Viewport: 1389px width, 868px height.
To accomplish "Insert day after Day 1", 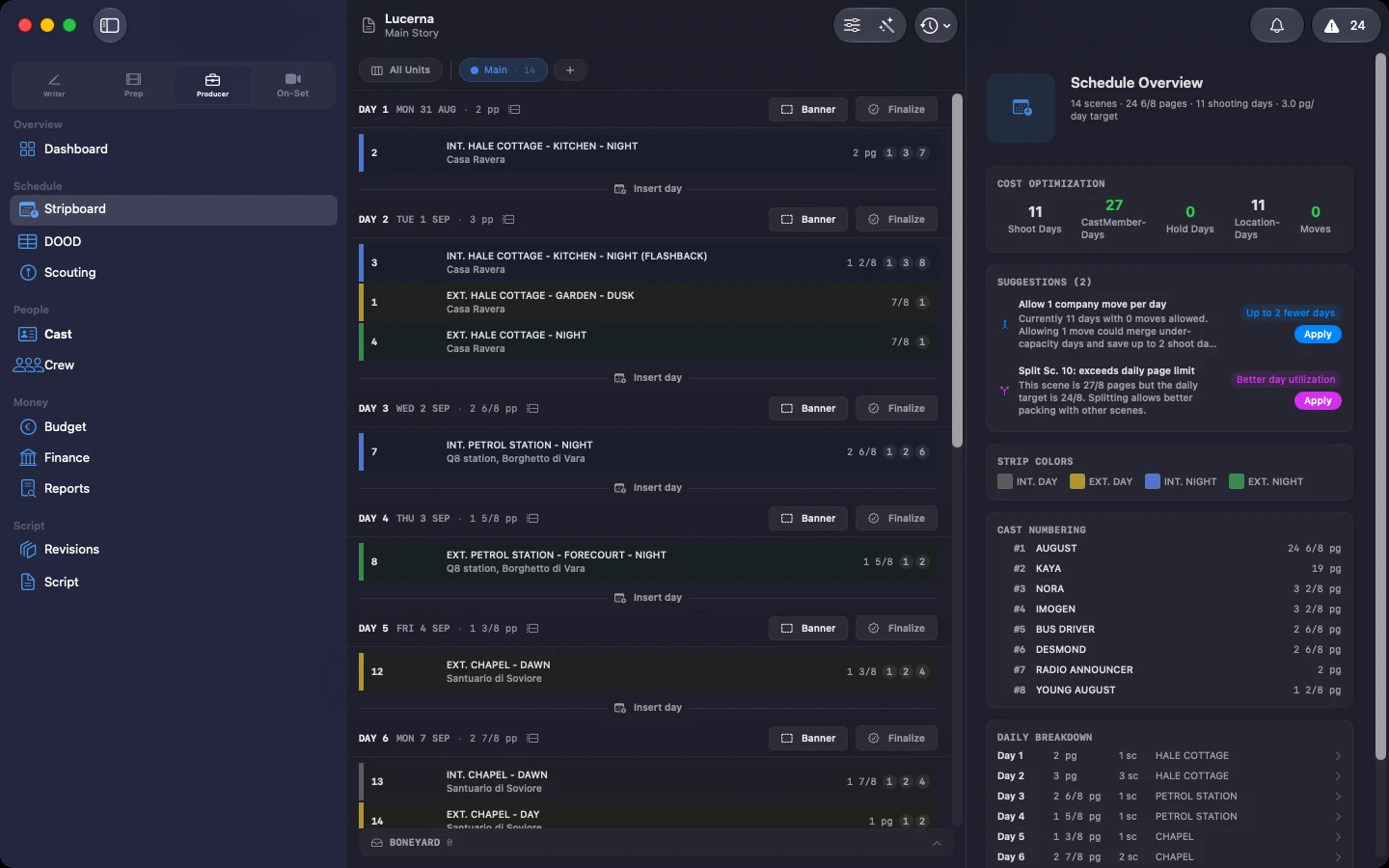I will click(648, 189).
